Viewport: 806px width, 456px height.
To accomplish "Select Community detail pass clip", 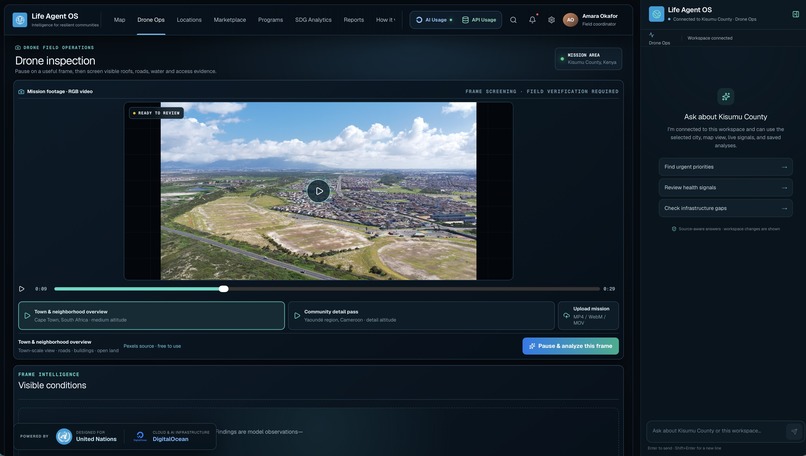I will pos(421,315).
